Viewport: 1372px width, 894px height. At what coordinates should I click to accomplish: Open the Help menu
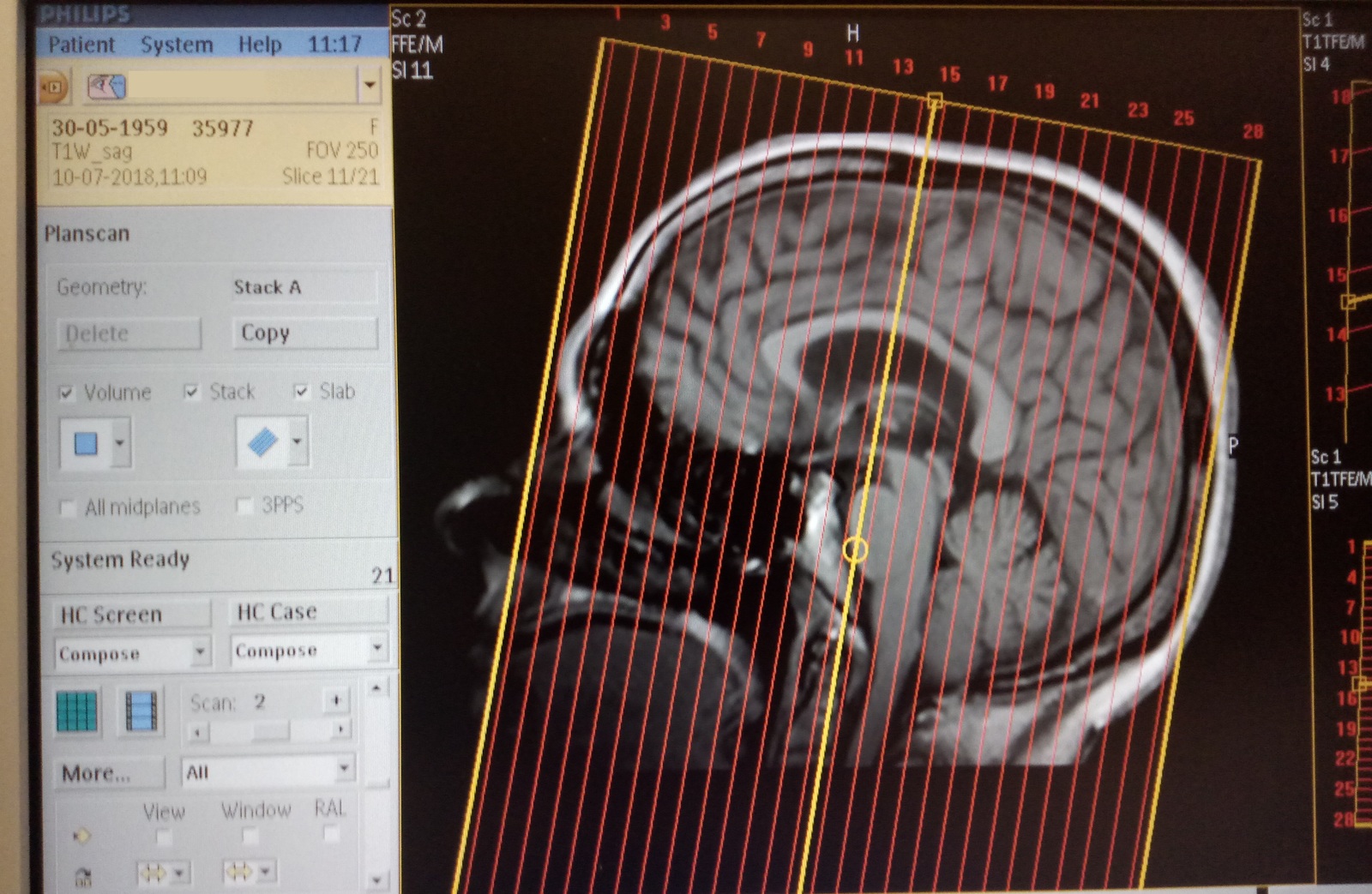[259, 45]
